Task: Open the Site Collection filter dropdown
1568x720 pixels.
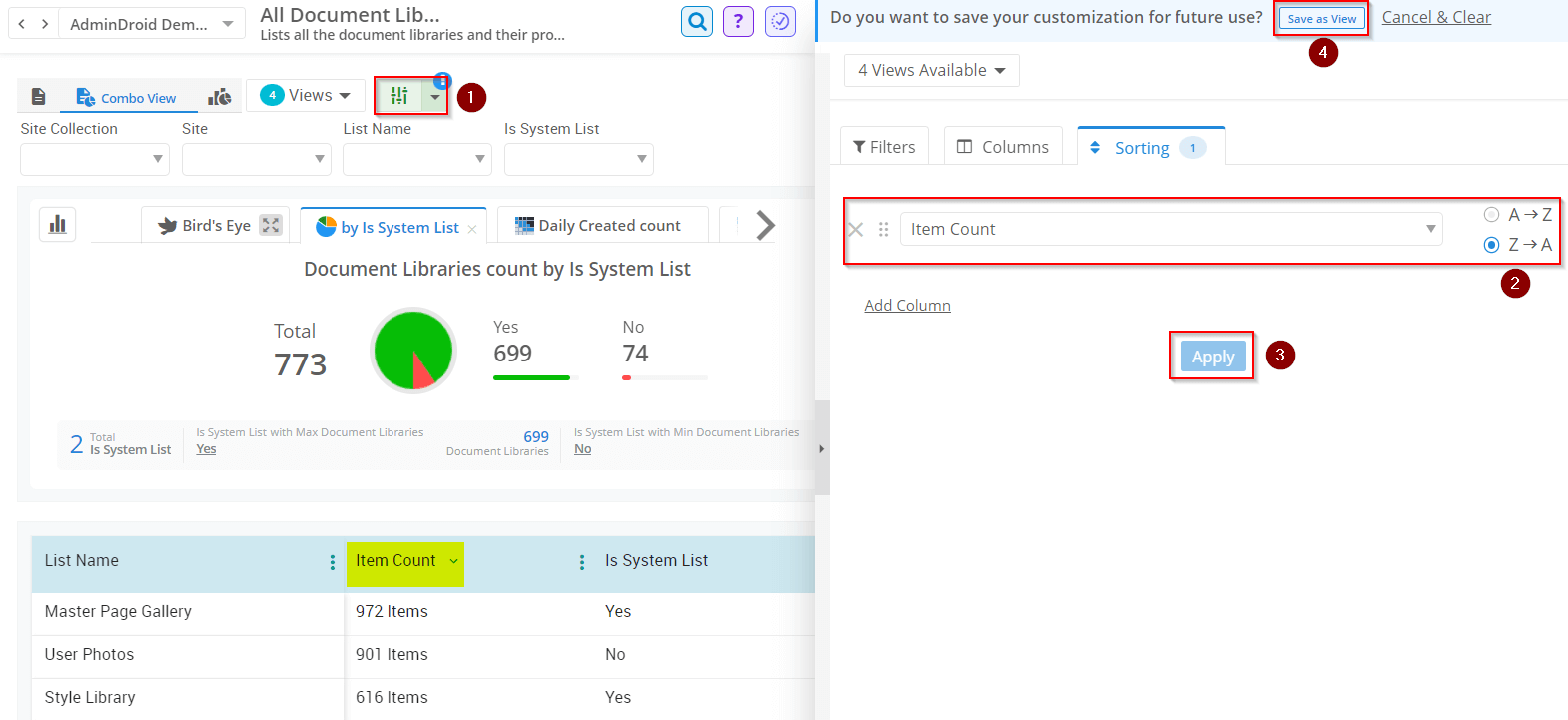Action: pos(95,159)
